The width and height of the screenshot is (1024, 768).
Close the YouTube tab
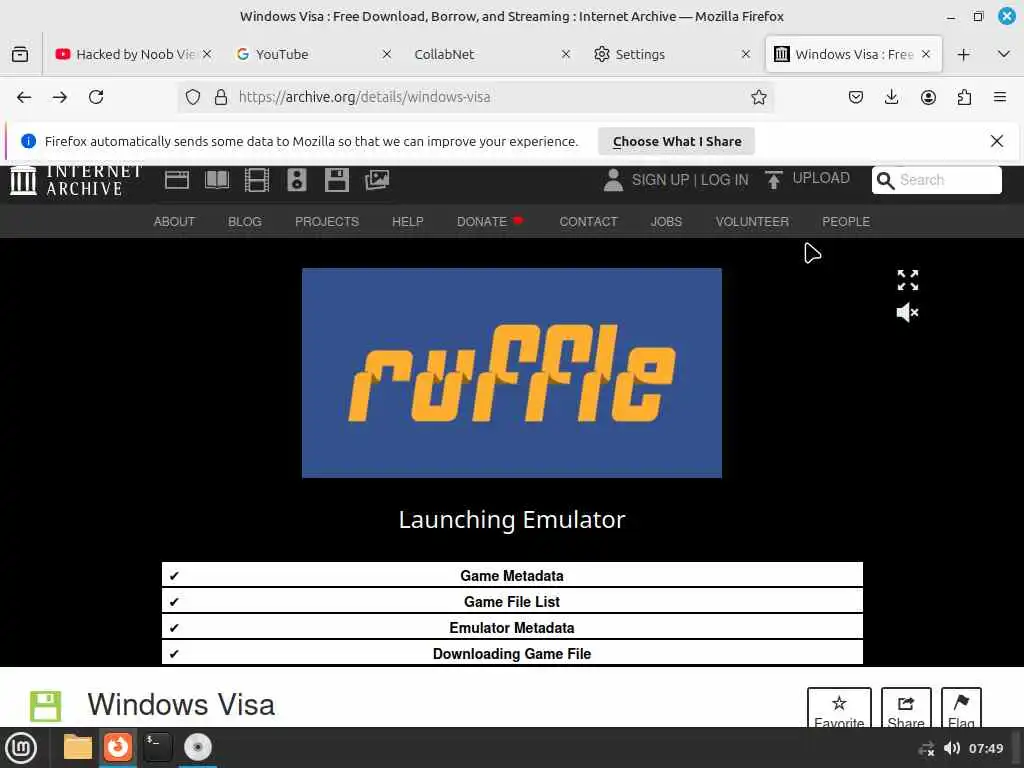click(387, 54)
